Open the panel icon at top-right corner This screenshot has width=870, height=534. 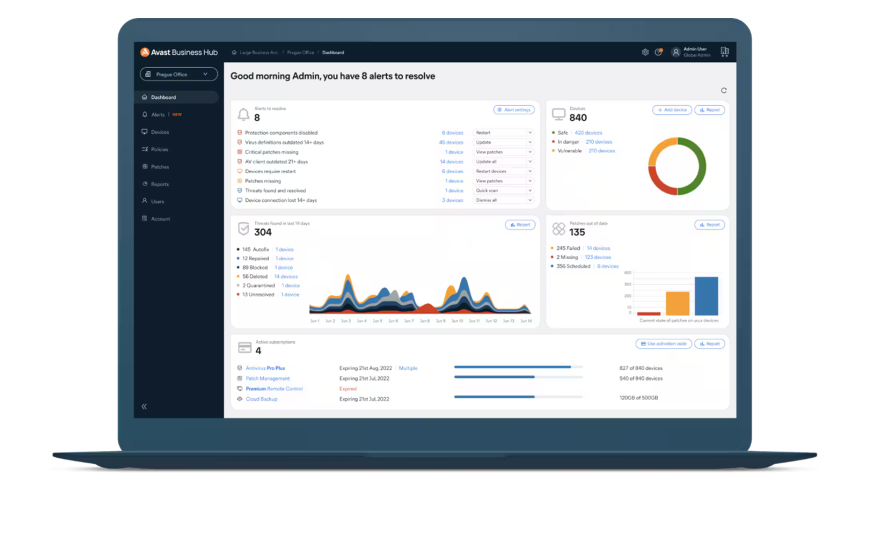click(x=725, y=52)
